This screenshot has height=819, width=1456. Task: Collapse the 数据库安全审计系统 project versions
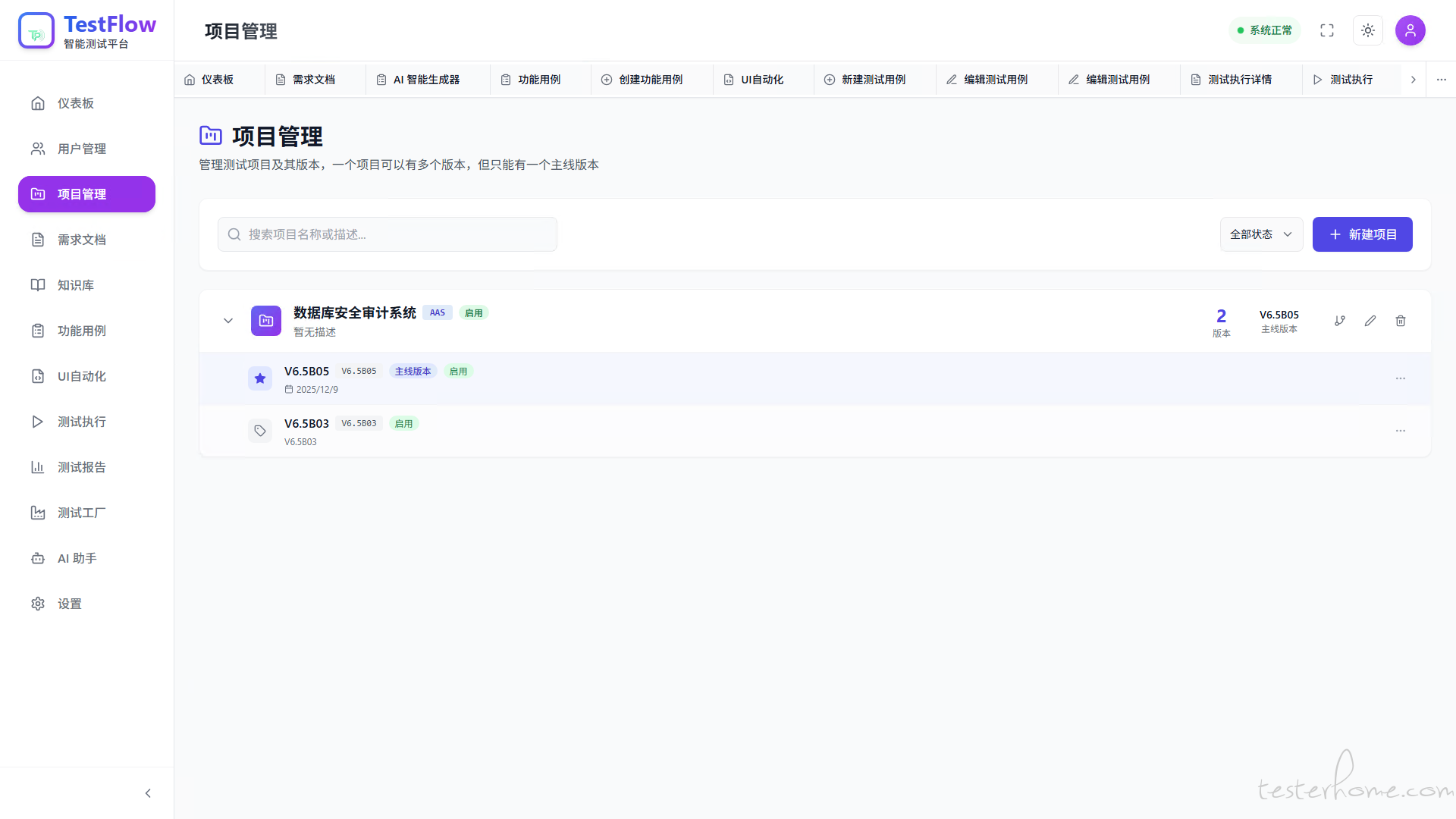(x=228, y=321)
